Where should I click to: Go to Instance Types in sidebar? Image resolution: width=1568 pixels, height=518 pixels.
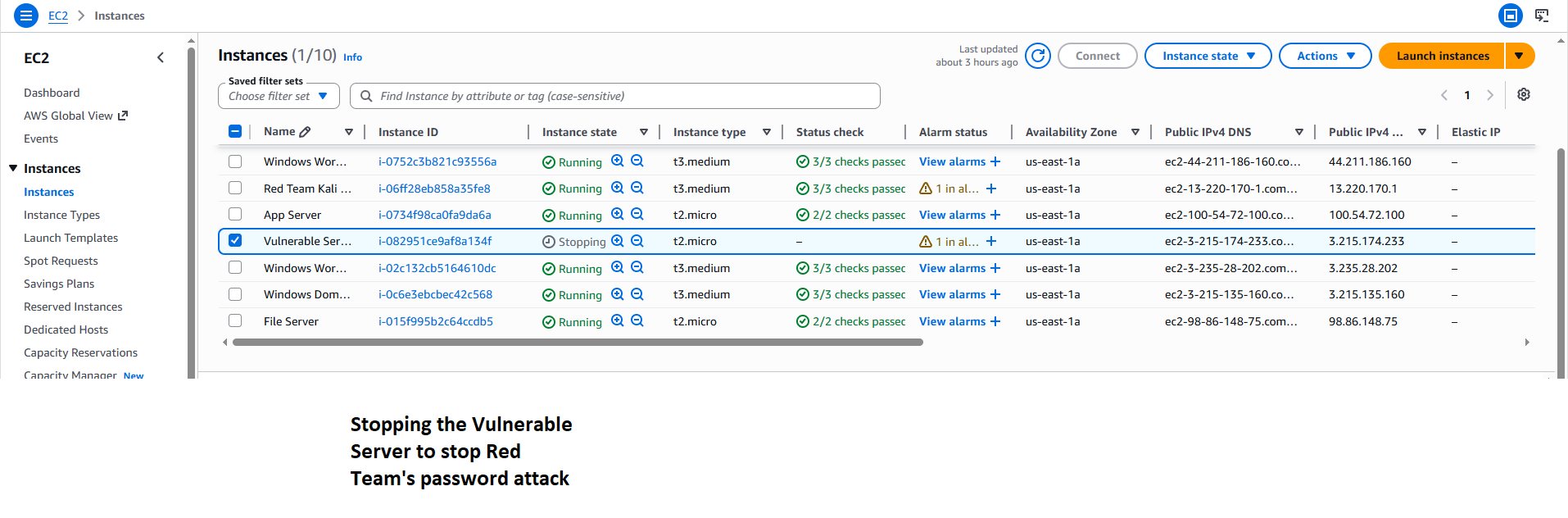[x=61, y=215]
